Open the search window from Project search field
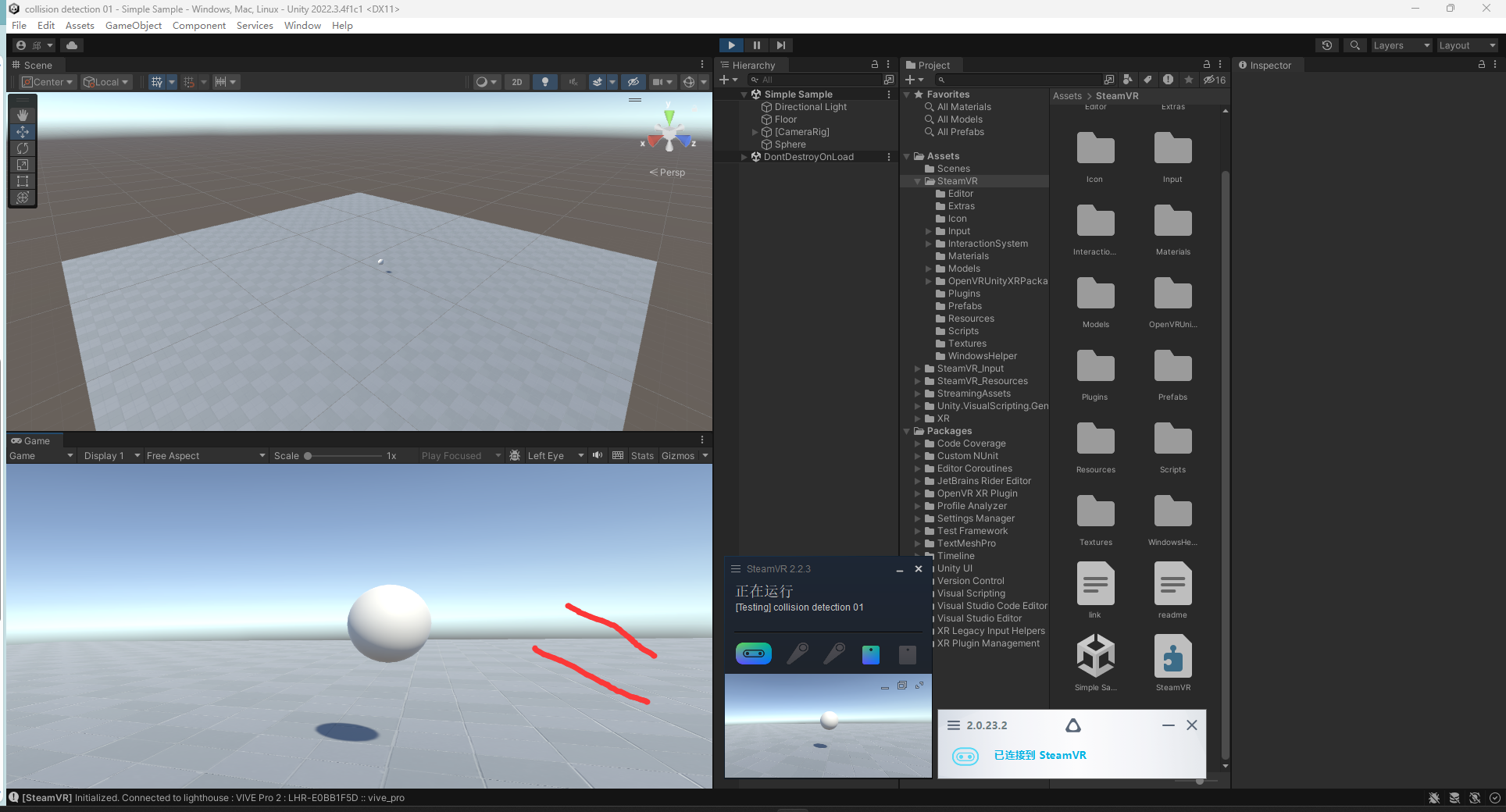 coord(1109,80)
